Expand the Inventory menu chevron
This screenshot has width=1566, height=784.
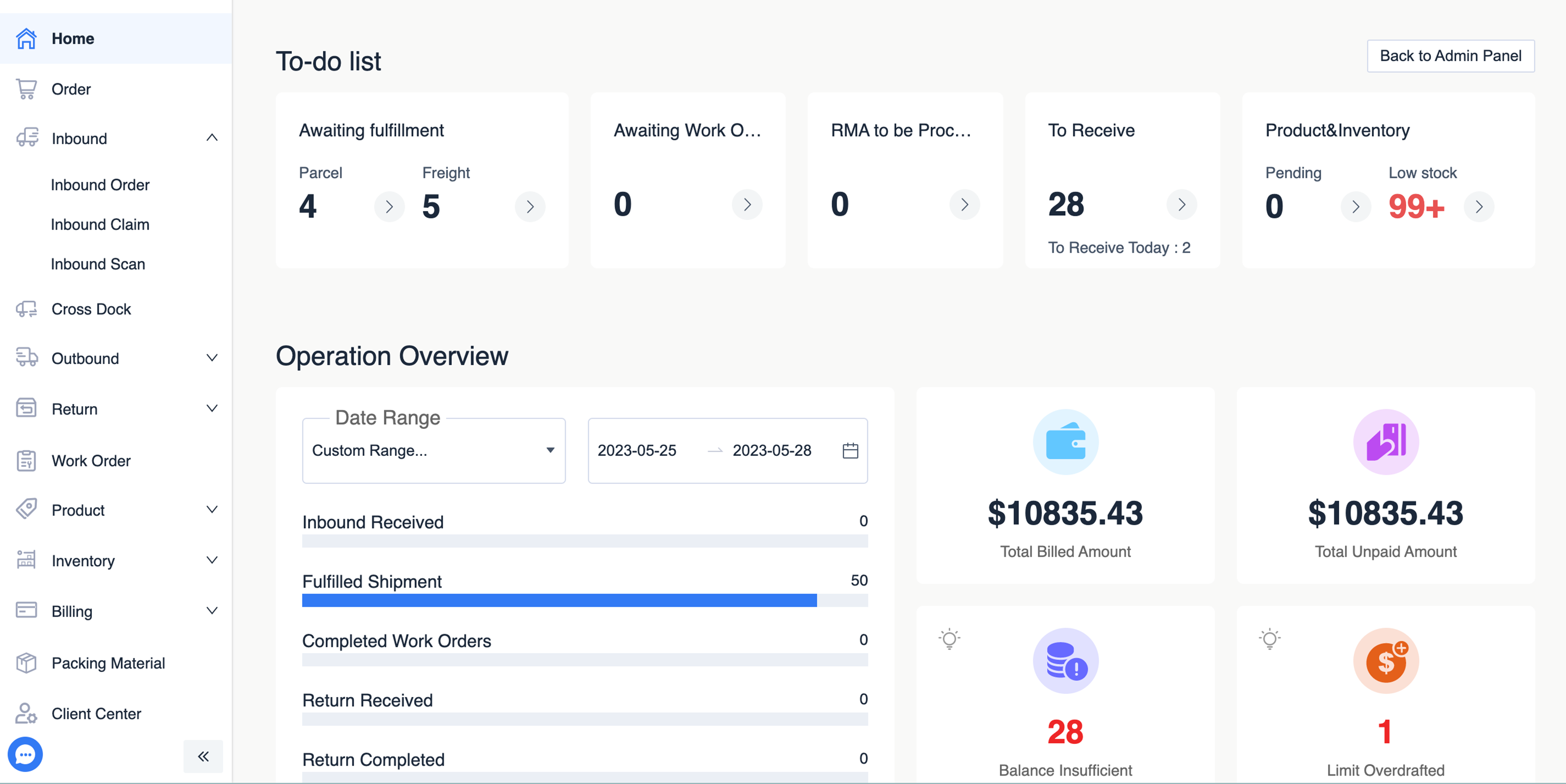[212, 560]
